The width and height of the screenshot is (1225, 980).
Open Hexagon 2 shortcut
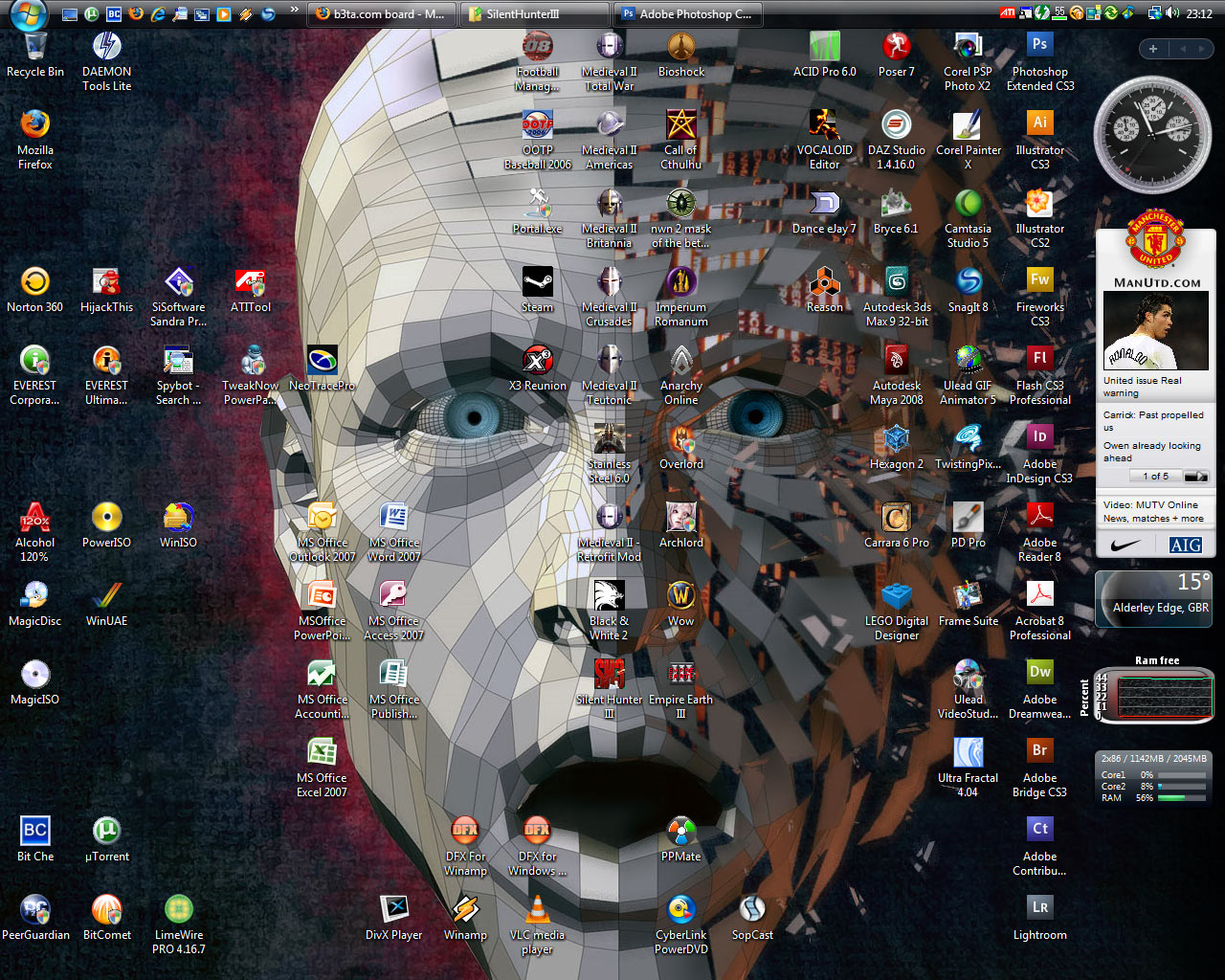tap(897, 447)
